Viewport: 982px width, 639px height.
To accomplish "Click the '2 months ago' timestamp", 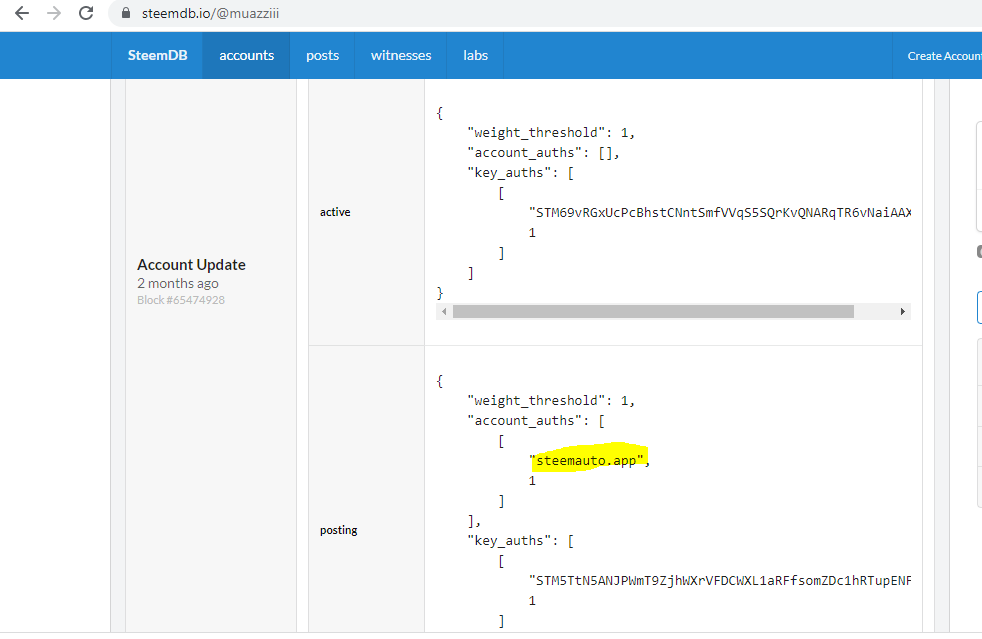I will pos(178,283).
